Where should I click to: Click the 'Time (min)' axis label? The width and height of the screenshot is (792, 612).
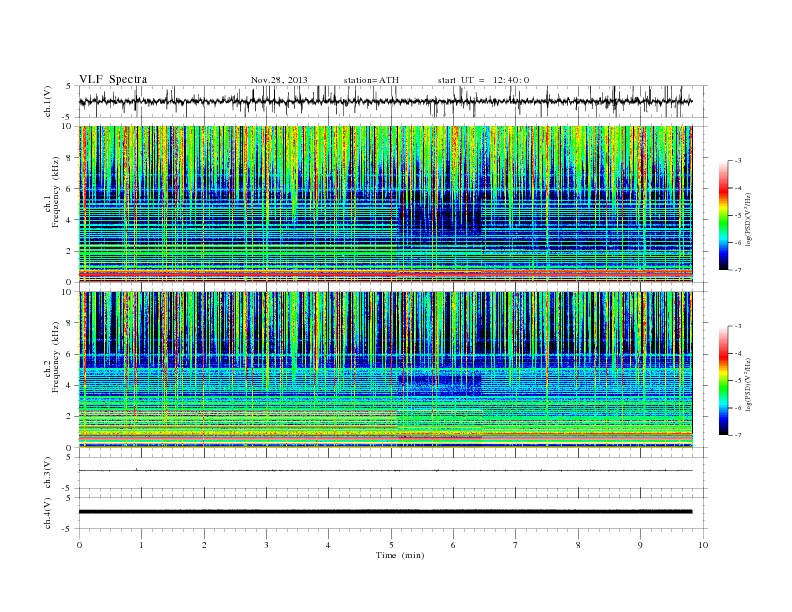point(400,555)
